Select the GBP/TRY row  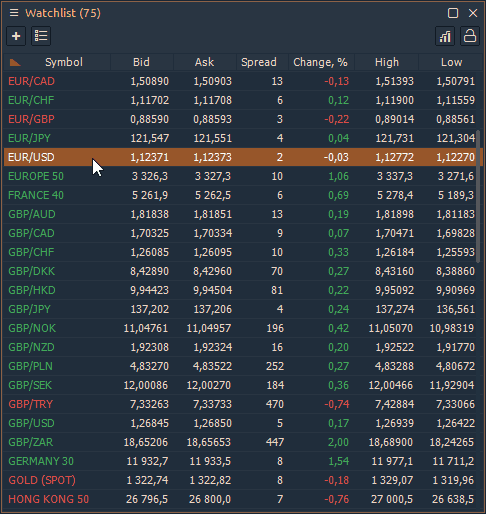(x=242, y=404)
